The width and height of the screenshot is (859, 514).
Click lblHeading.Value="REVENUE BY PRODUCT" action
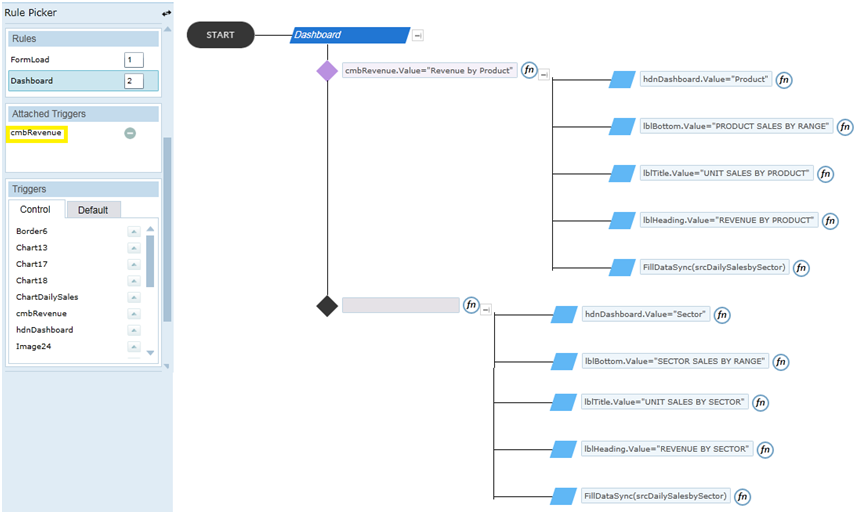pos(729,221)
